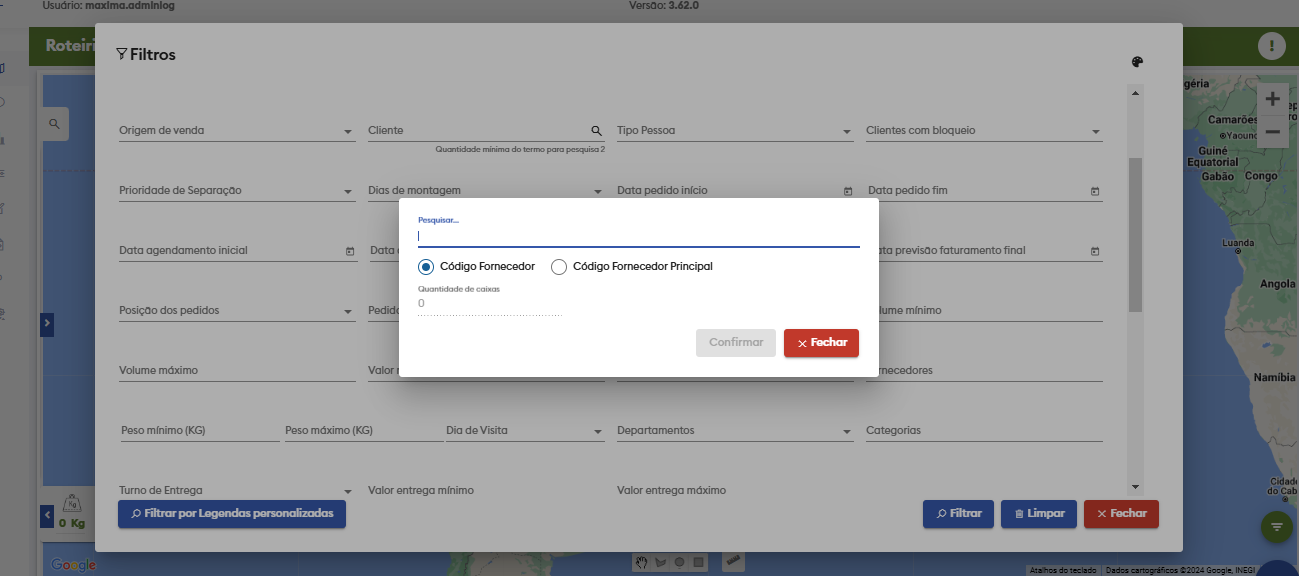
Task: Click the magnifier icon in Cliente field
Action: pos(596,131)
